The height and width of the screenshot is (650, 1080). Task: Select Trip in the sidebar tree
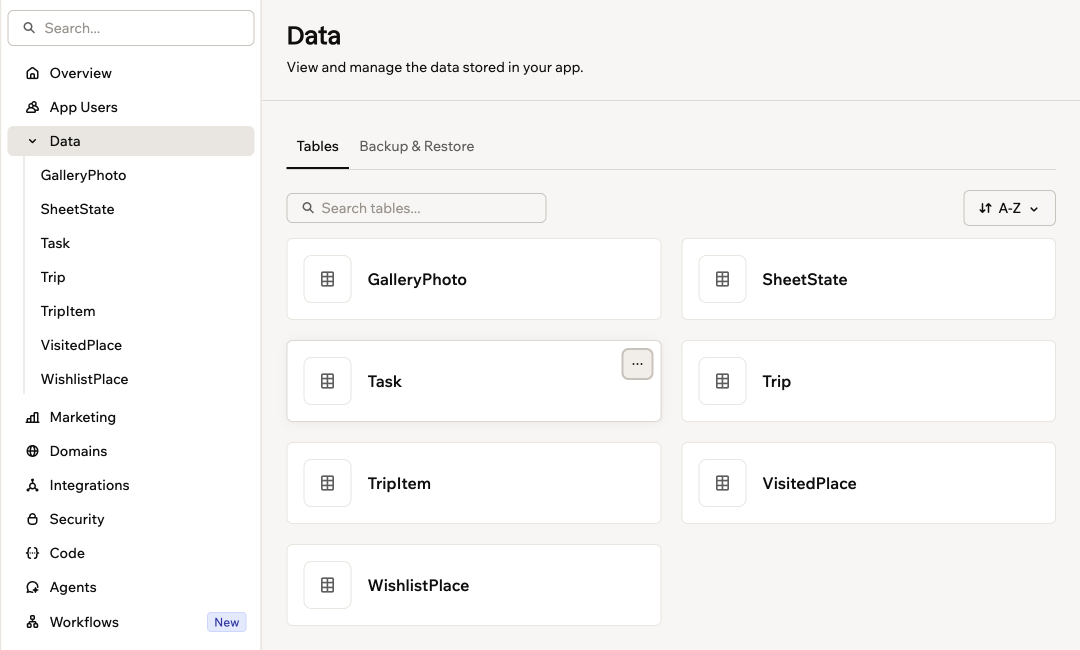[53, 277]
